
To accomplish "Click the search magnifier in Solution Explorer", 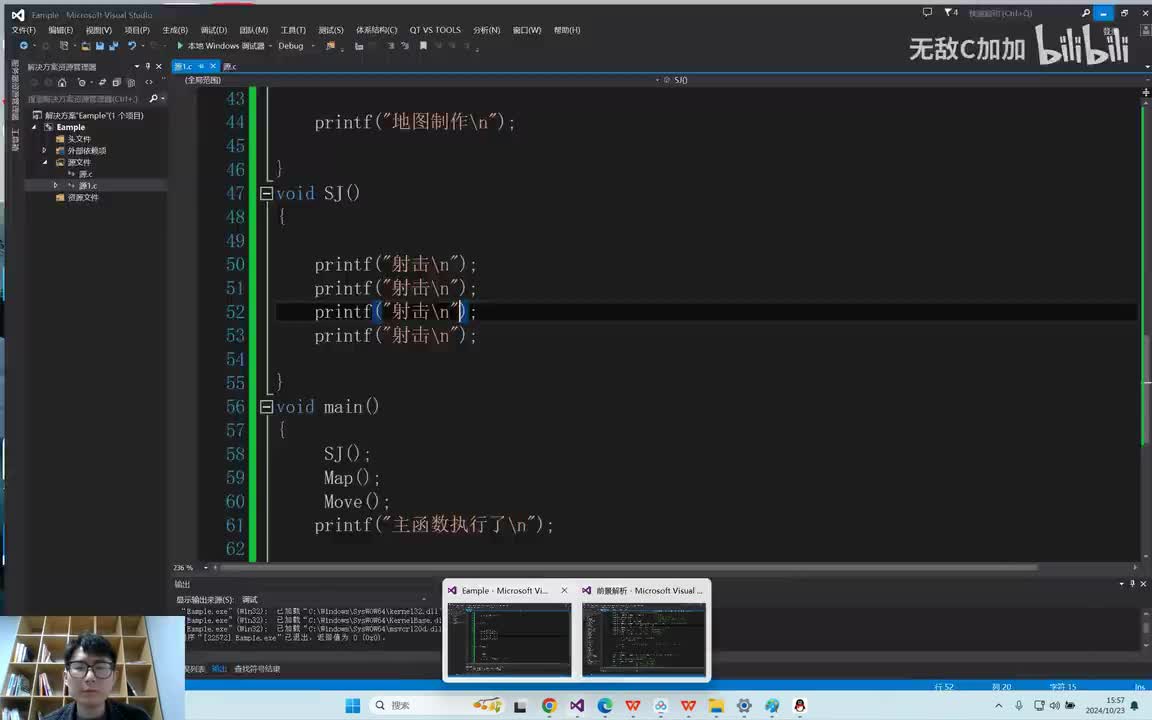I will coord(154,98).
